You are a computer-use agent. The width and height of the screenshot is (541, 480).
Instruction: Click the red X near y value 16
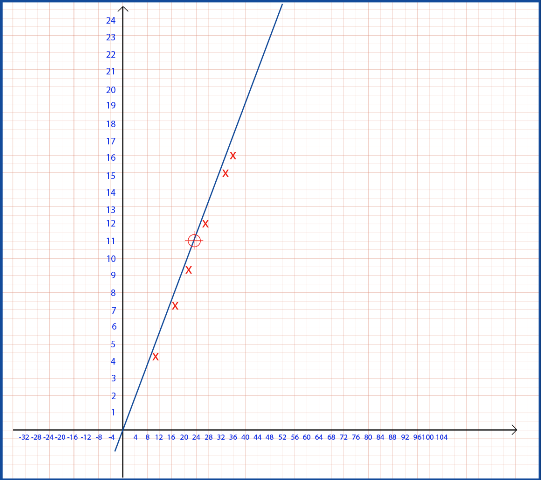(233, 156)
